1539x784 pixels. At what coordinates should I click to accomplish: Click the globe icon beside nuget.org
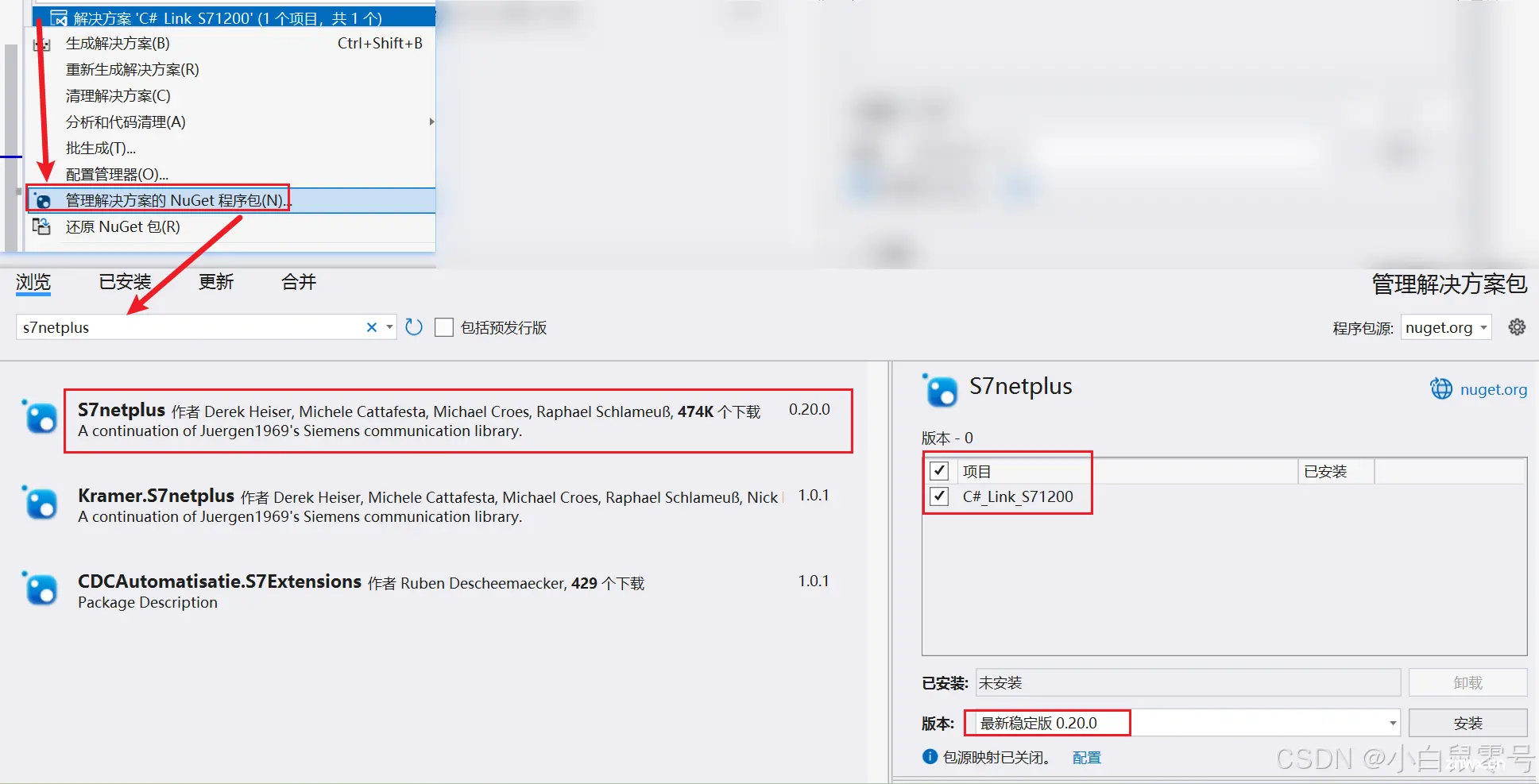pyautogui.click(x=1441, y=389)
